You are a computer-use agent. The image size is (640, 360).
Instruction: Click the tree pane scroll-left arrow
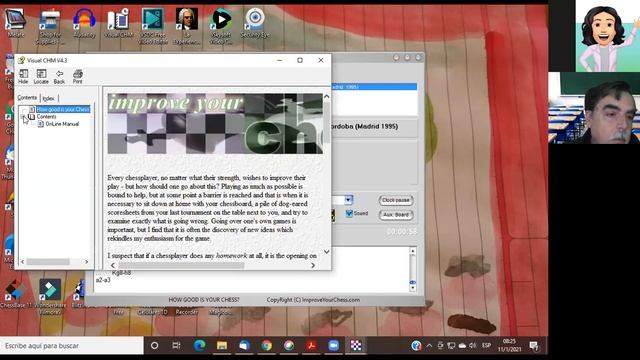23,262
